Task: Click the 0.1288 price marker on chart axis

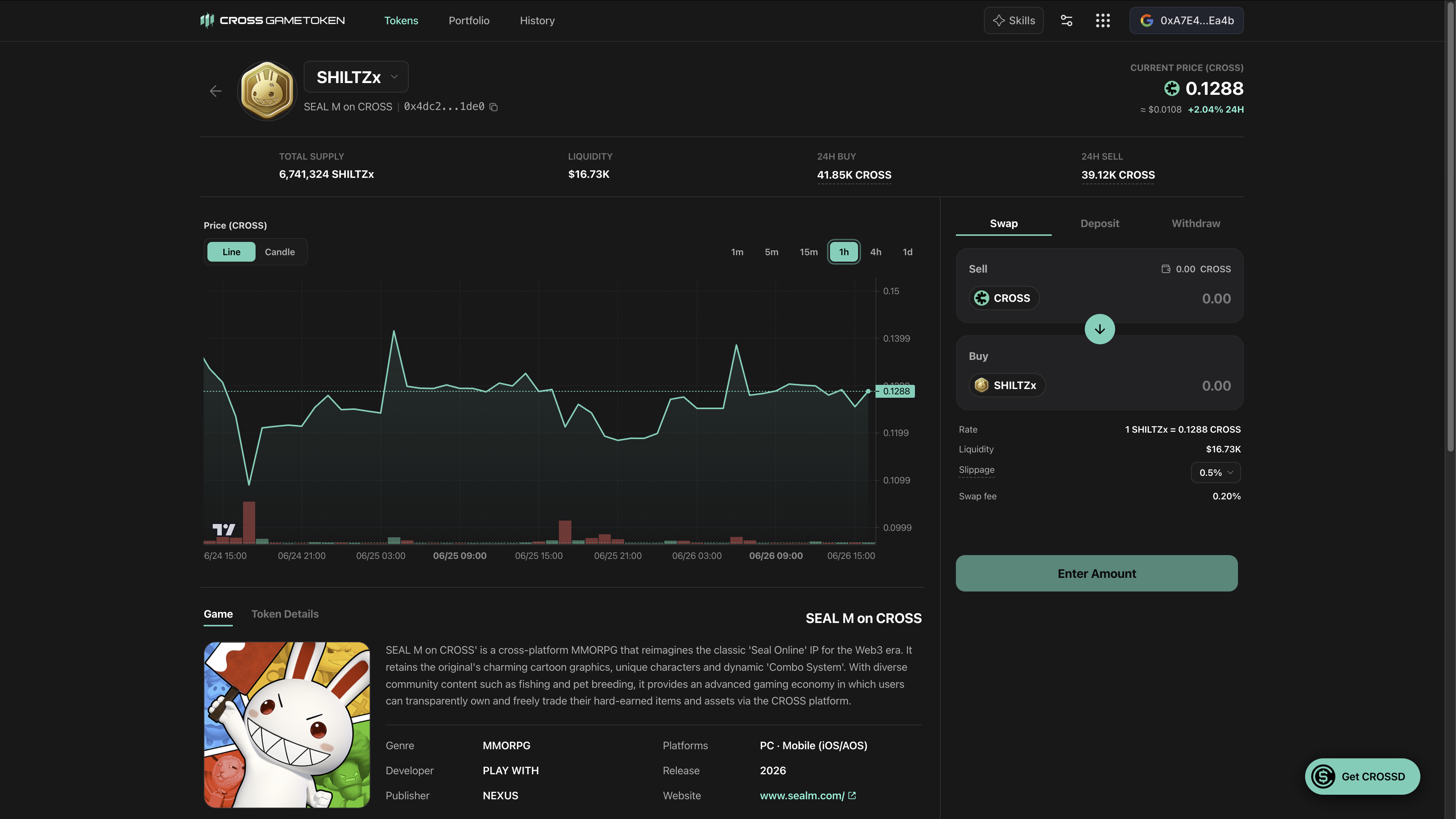Action: 895,391
